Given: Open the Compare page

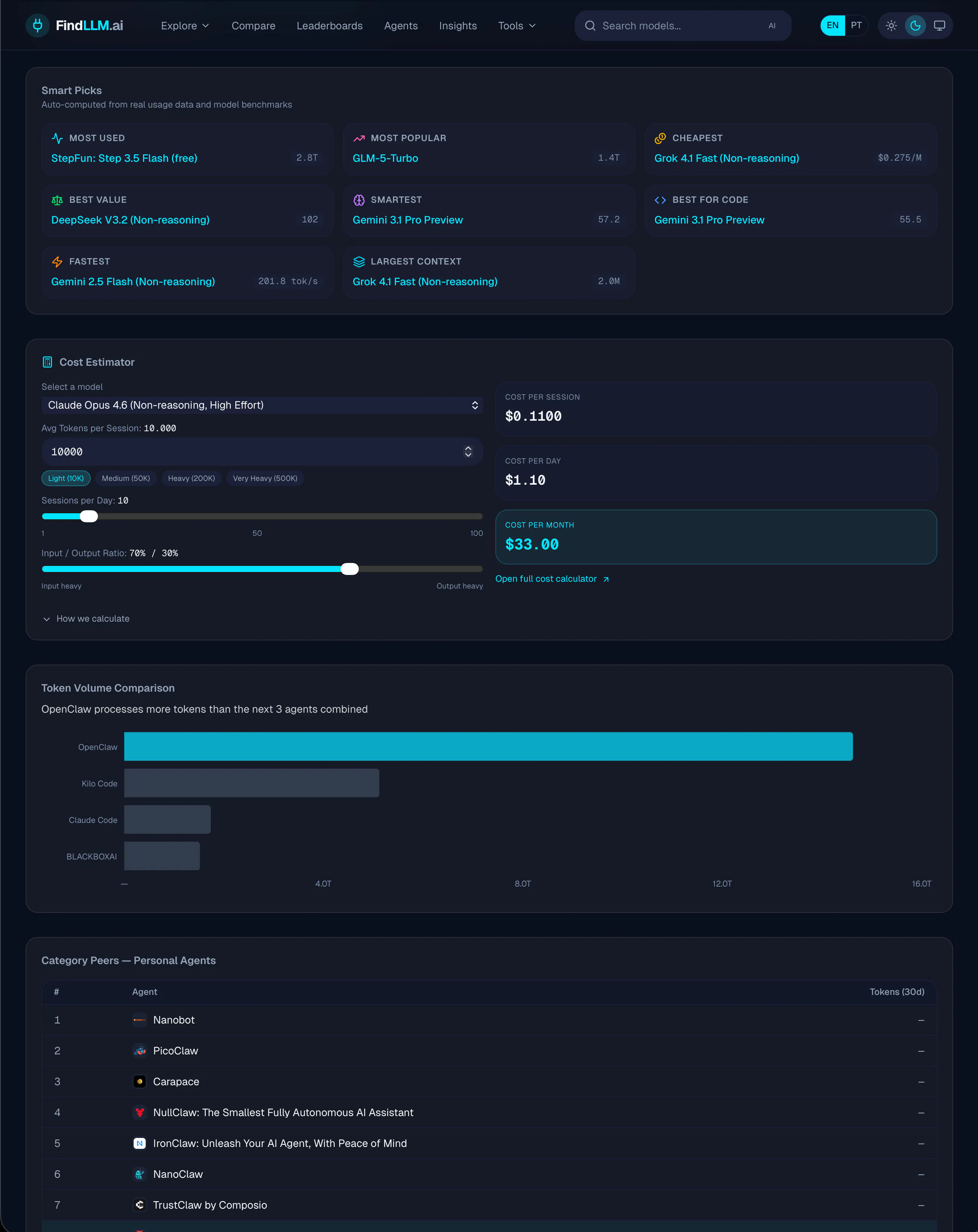Looking at the screenshot, I should tap(253, 26).
